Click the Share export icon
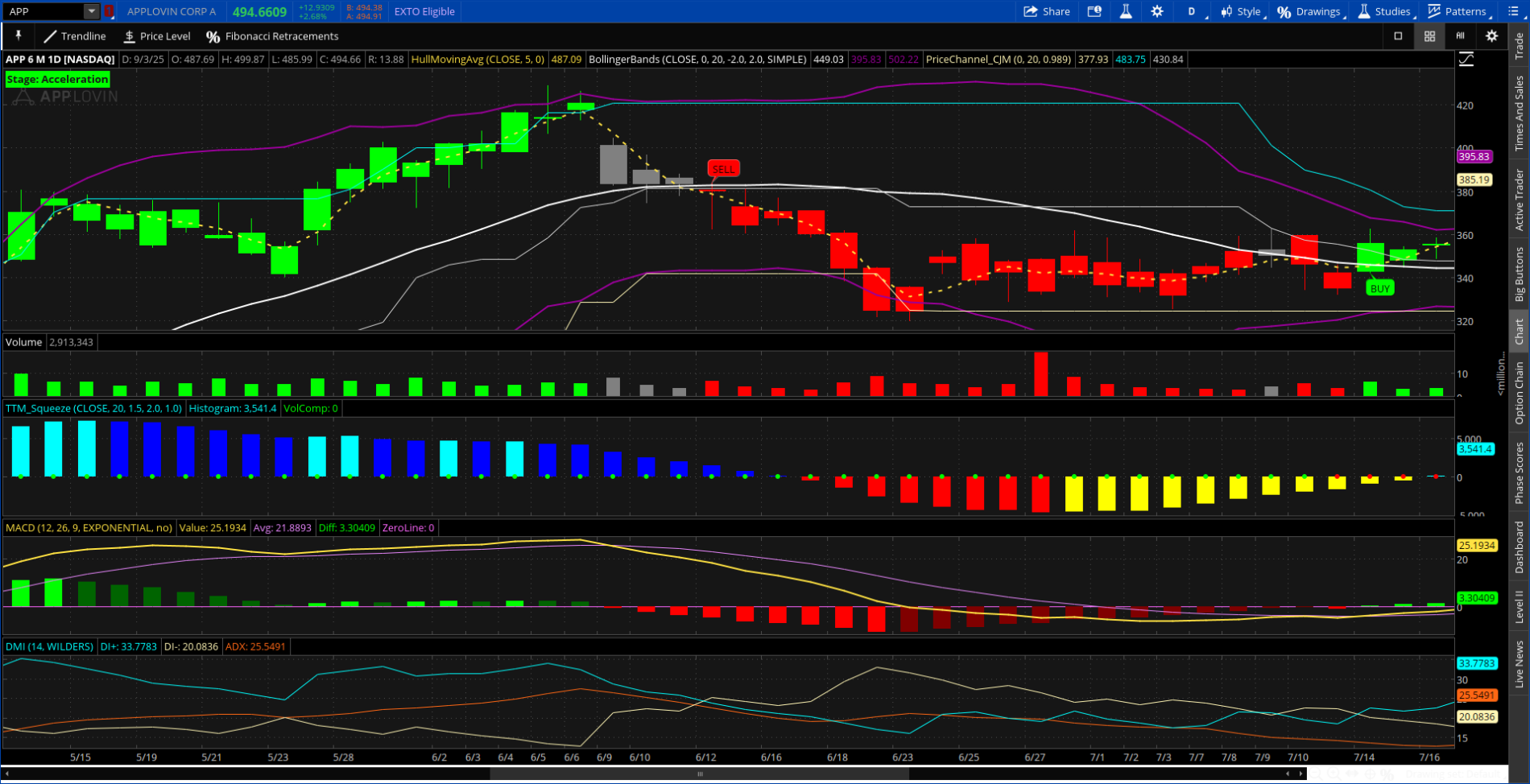The width and height of the screenshot is (1530, 784). click(1030, 11)
